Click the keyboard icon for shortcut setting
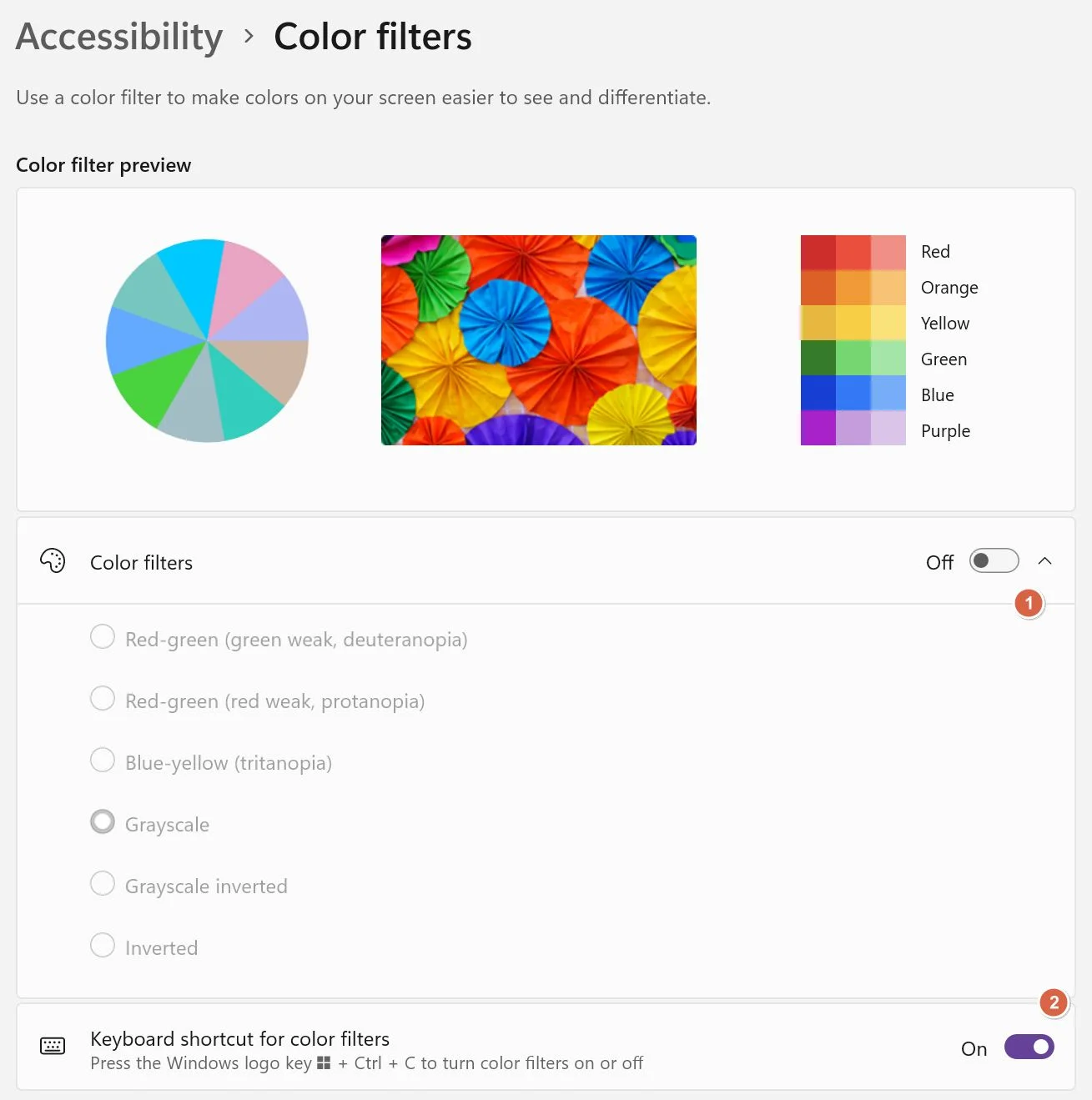The width and height of the screenshot is (1092, 1100). click(x=53, y=1046)
